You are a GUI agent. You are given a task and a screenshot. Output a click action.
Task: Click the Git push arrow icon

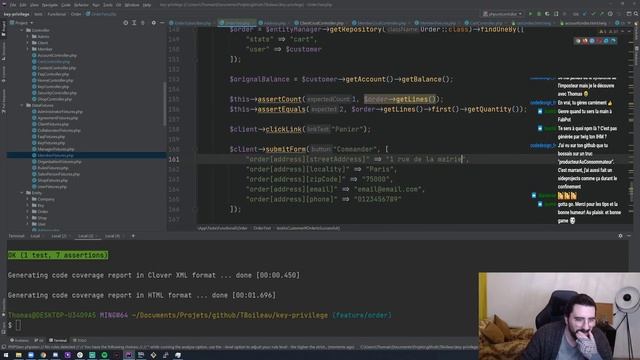pos(602,14)
